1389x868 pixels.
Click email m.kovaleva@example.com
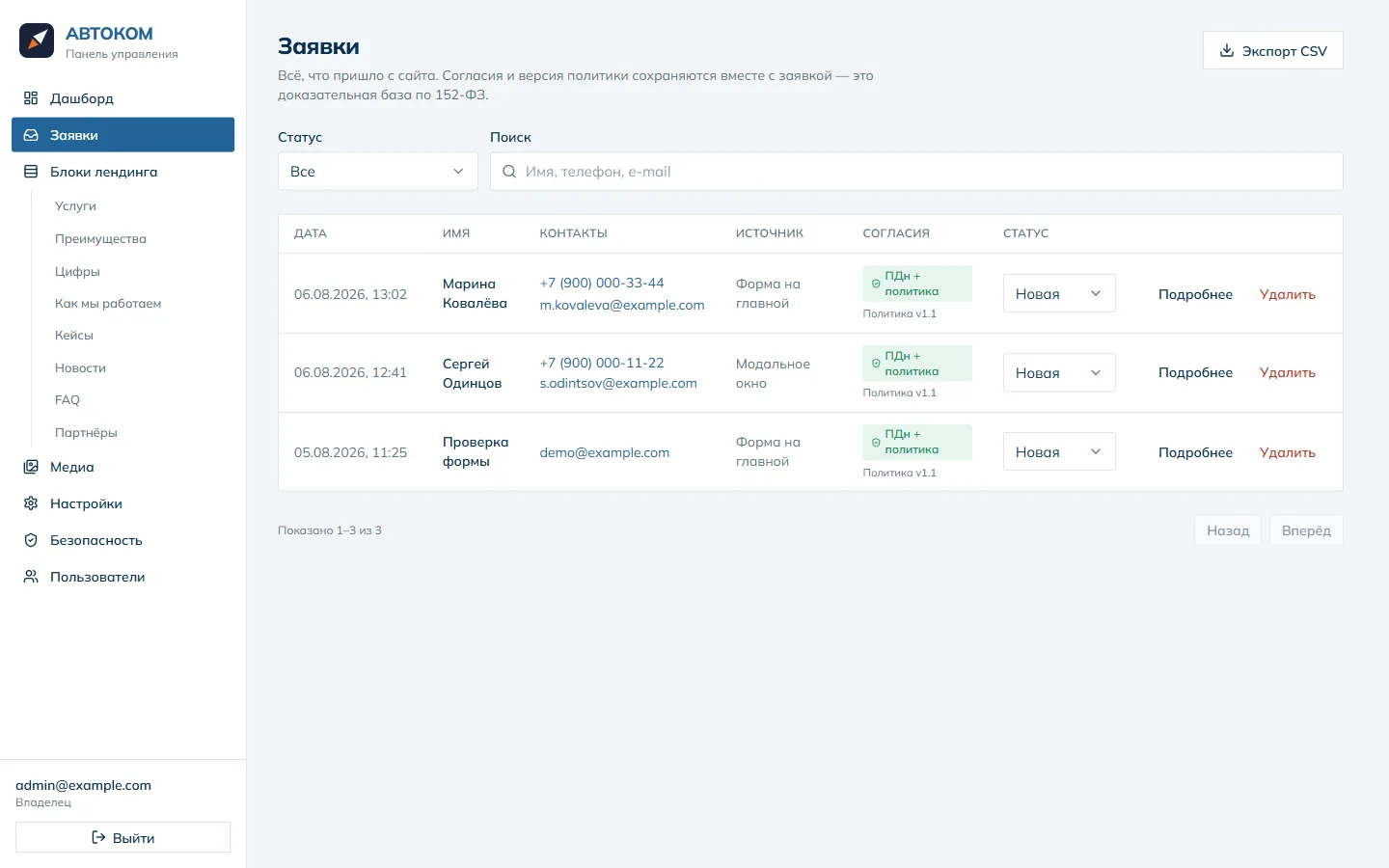[x=622, y=305]
